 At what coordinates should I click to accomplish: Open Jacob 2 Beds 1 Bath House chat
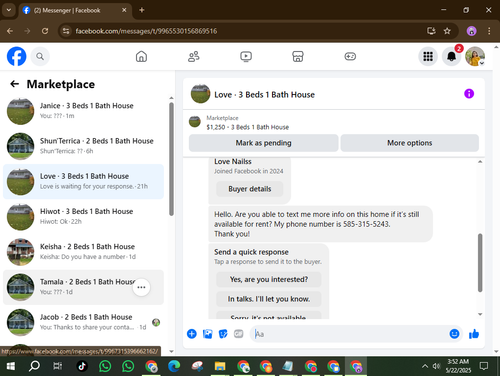point(83,322)
